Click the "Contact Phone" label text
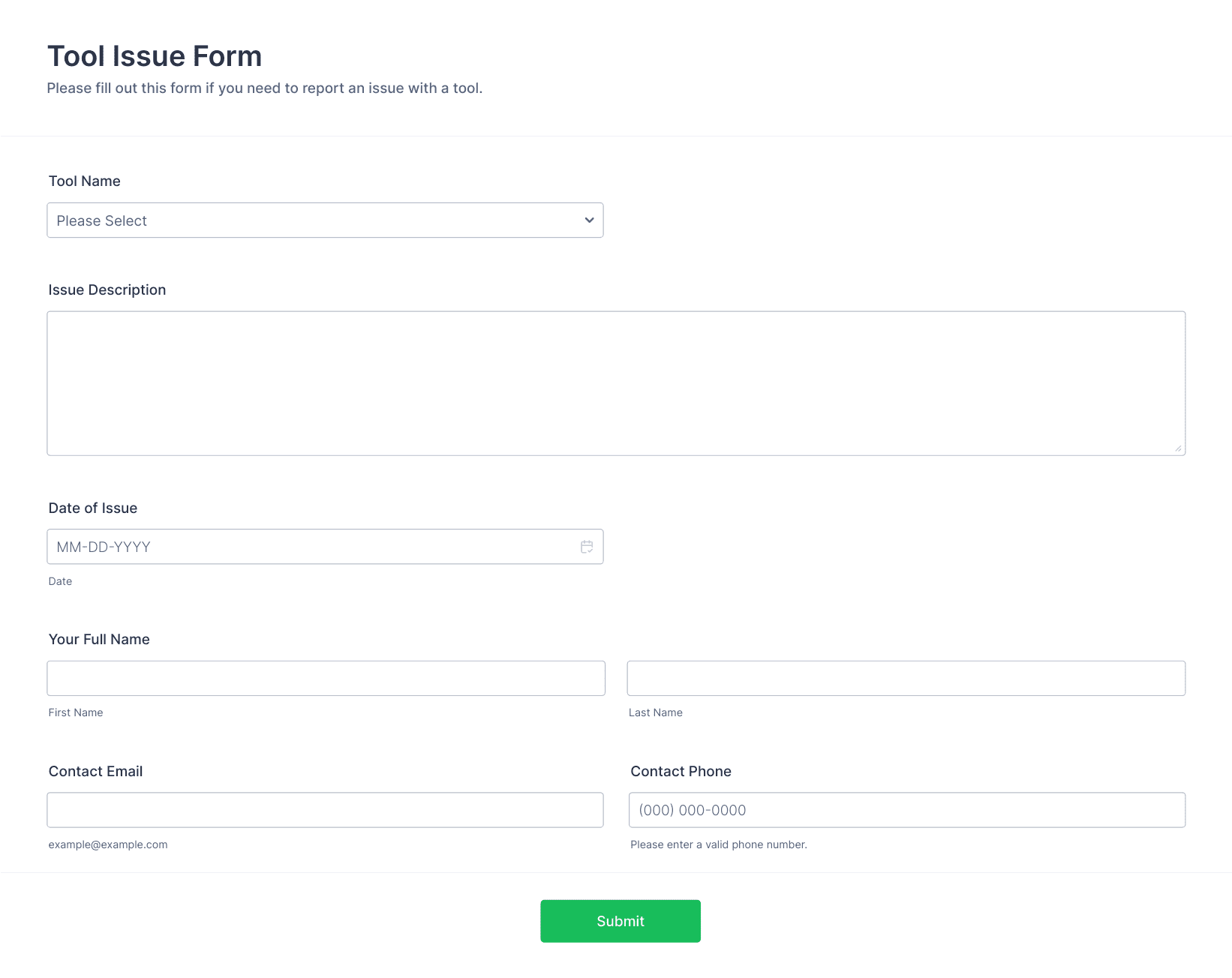 click(x=681, y=771)
